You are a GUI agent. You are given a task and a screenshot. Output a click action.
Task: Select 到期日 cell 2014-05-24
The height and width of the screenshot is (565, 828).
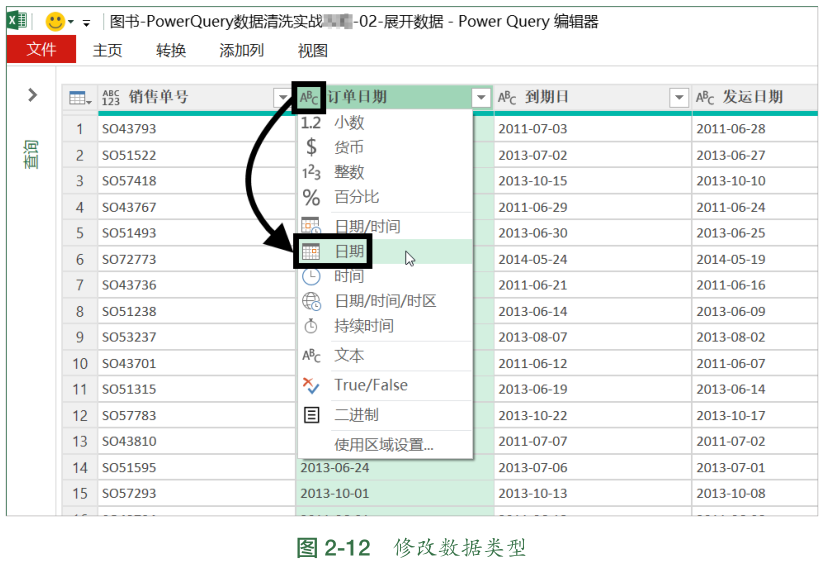pos(592,259)
